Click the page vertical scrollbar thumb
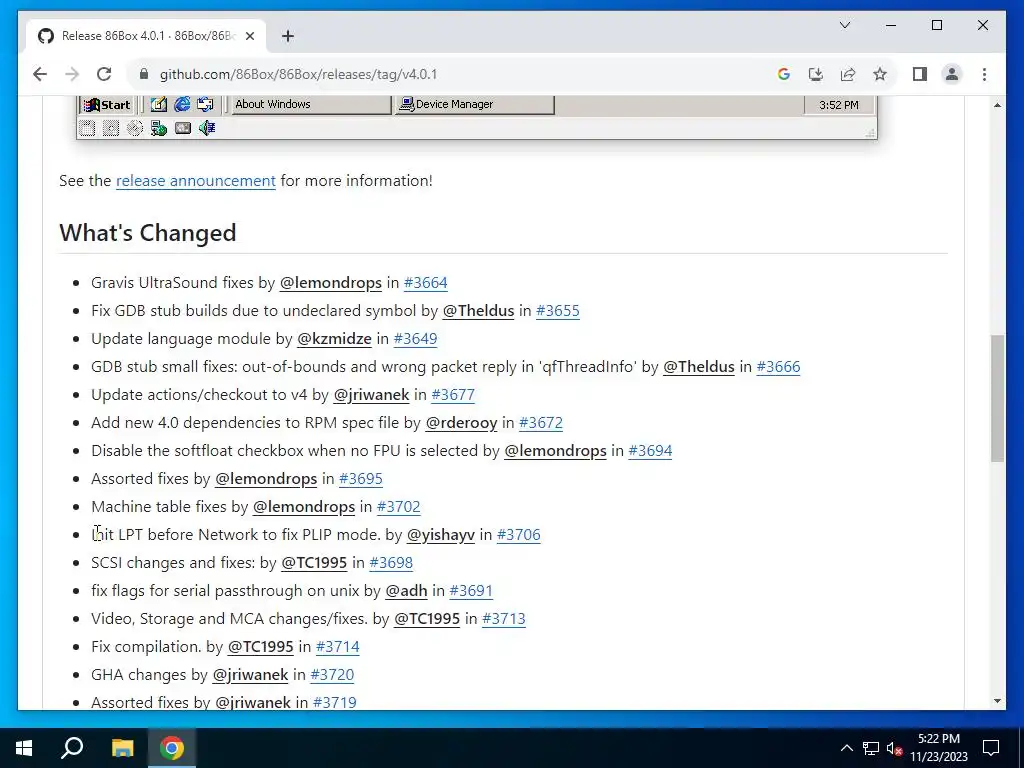 (997, 398)
